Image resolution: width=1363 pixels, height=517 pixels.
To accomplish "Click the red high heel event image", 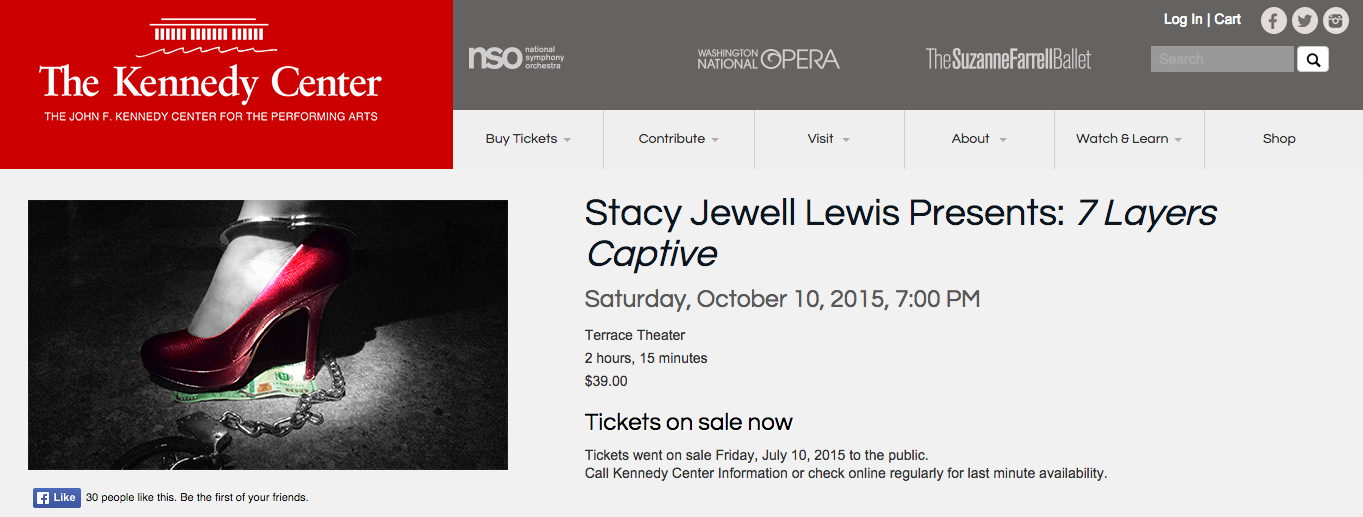I will coord(268,335).
